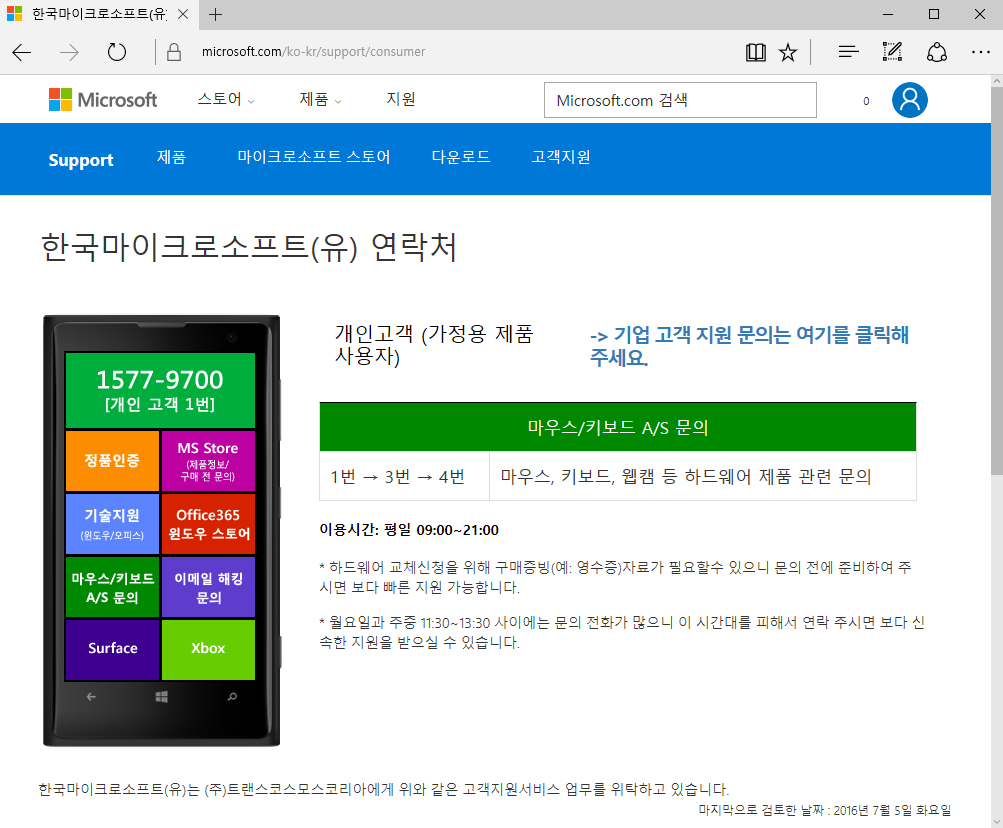The width and height of the screenshot is (1003, 828).
Task: Open the More actions ellipsis menu
Action: pos(981,52)
